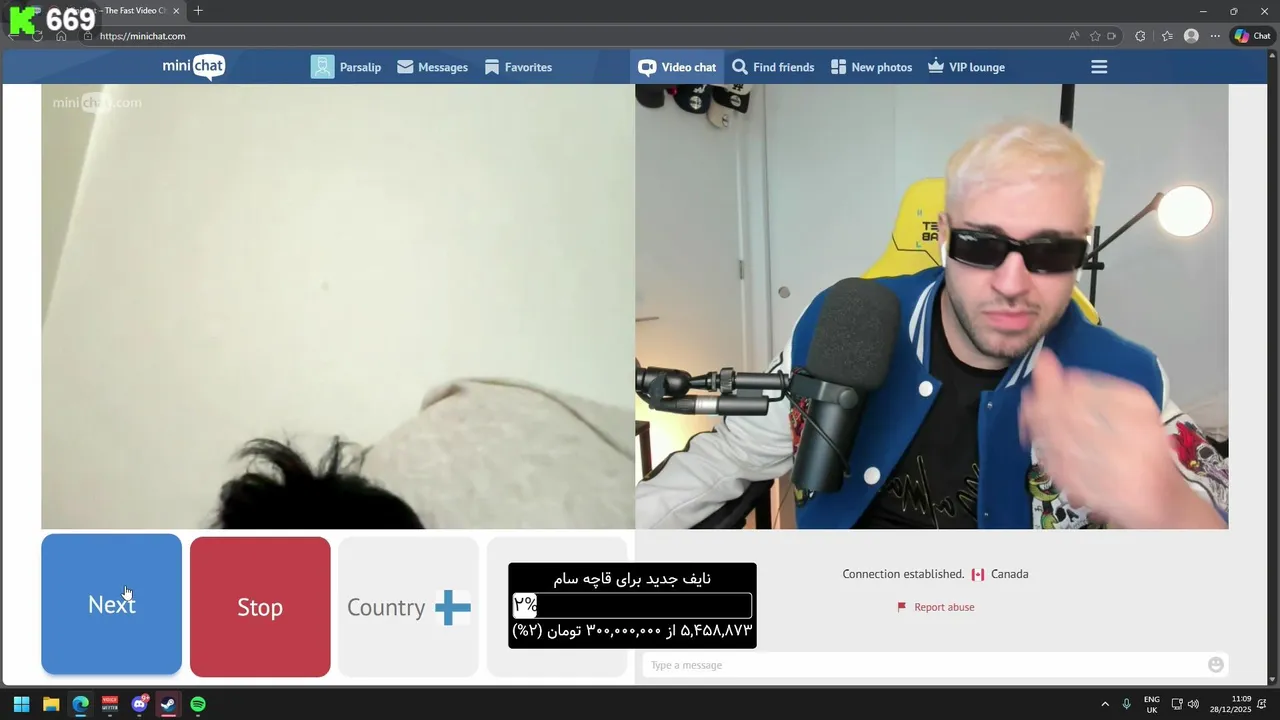Viewport: 1280px width, 720px height.
Task: Open Find friends search
Action: coord(773,67)
